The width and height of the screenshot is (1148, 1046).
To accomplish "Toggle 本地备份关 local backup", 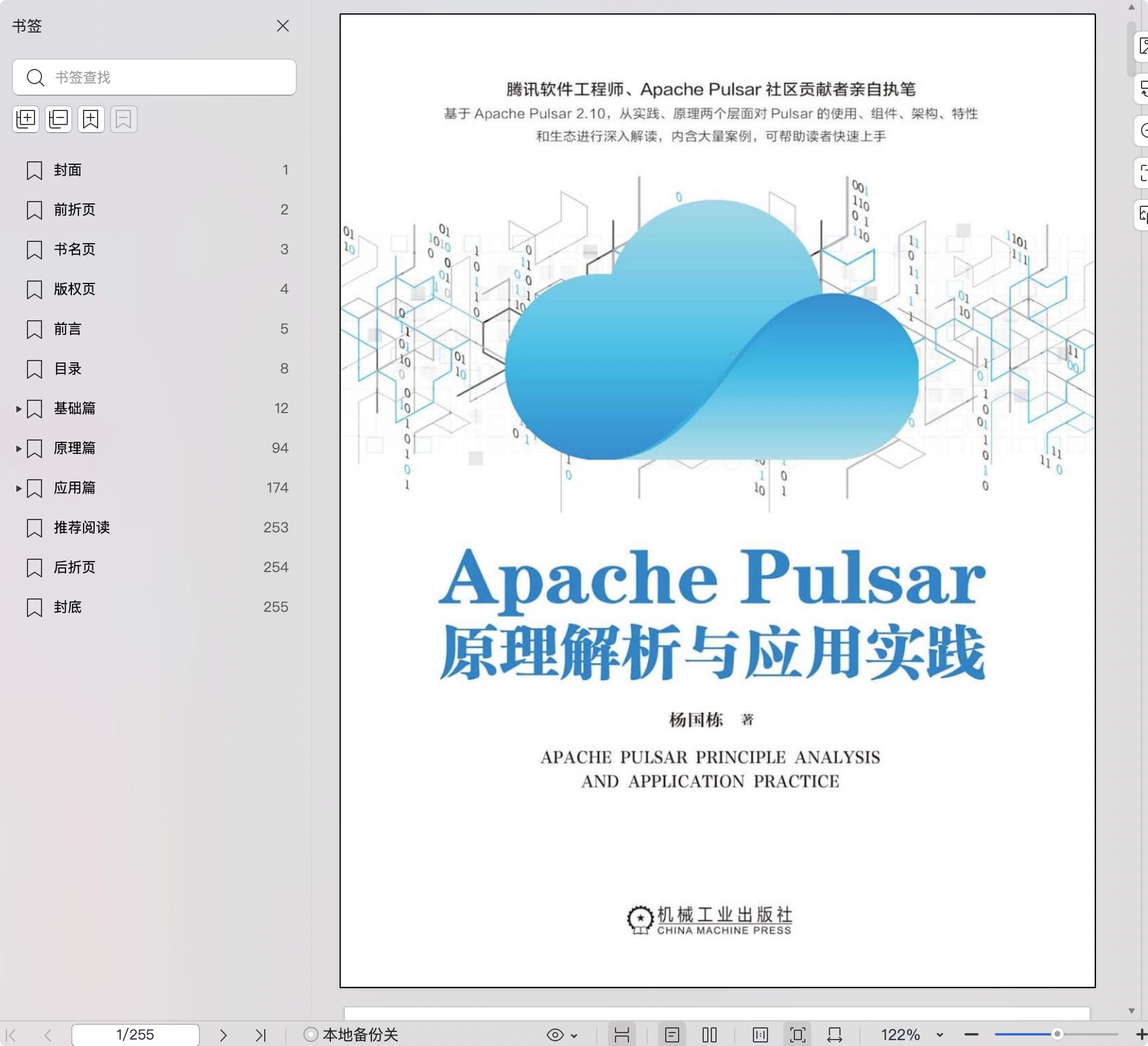I will 351,1035.
